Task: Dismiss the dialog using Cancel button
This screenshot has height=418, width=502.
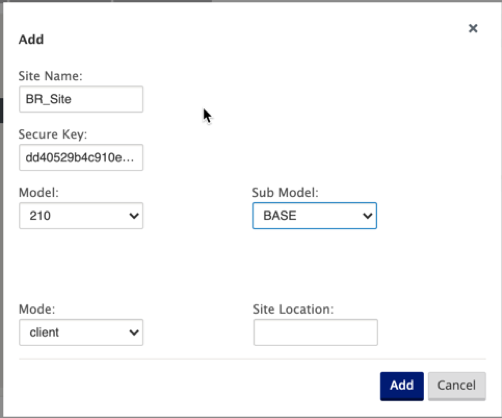Action: (457, 386)
